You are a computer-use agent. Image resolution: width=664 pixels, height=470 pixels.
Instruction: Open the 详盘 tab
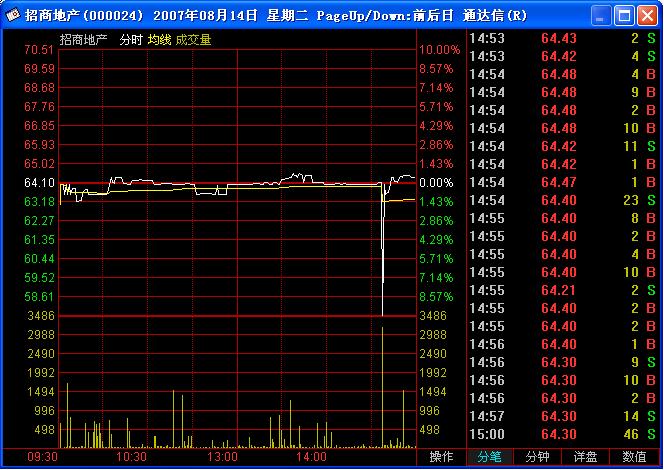tap(585, 457)
